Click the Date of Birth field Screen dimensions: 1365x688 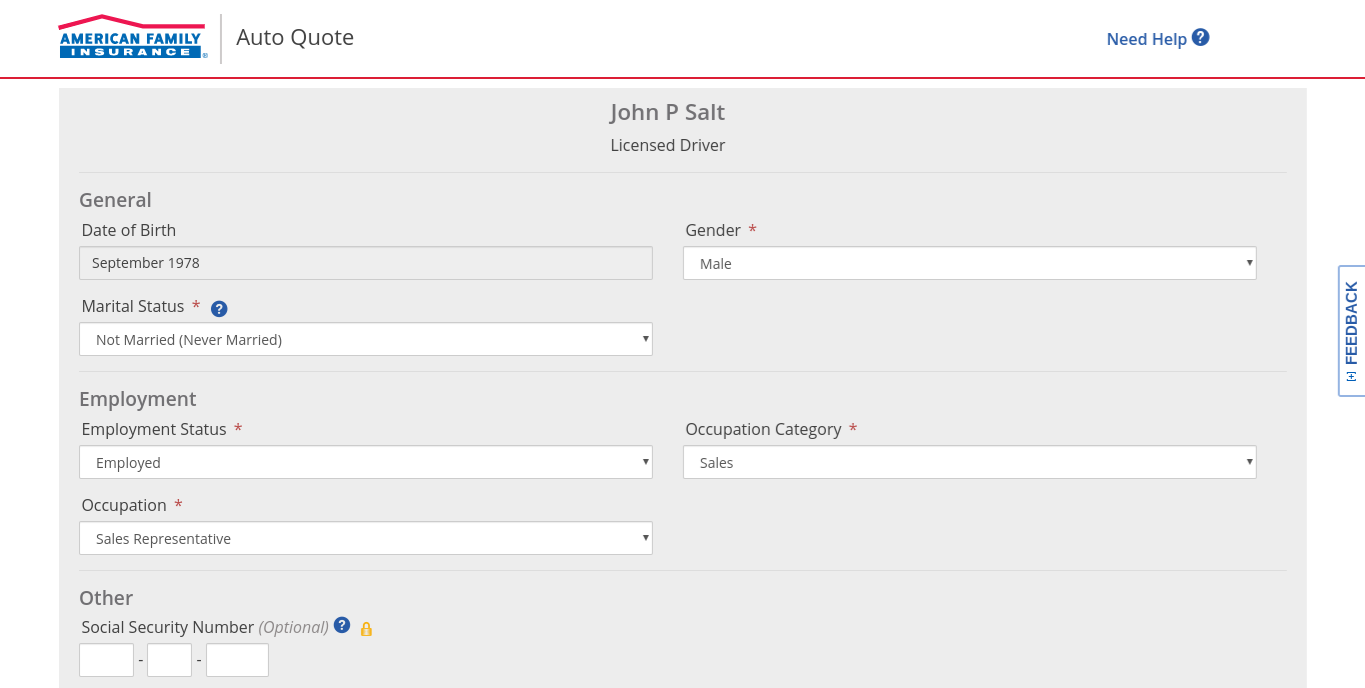point(365,263)
